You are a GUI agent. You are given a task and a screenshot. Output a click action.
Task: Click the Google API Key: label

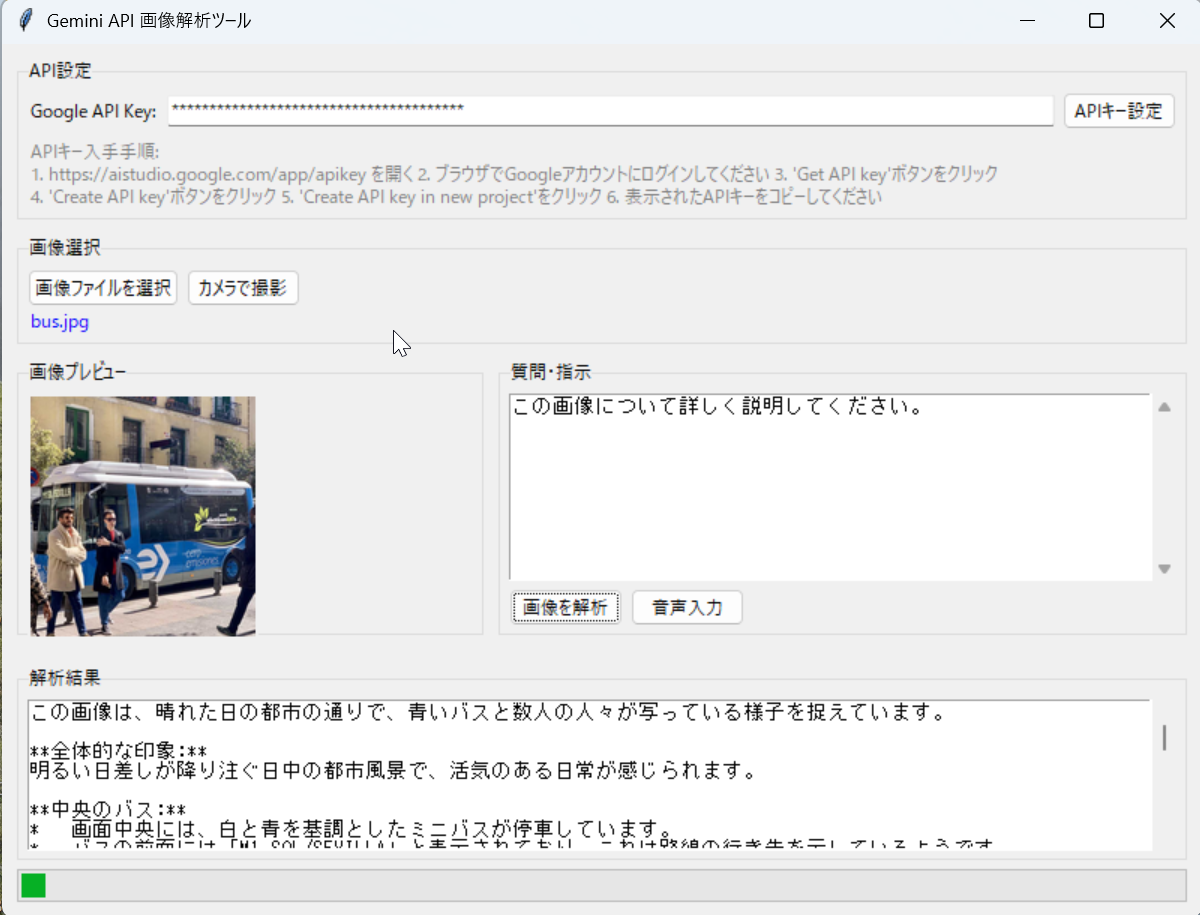[94, 111]
